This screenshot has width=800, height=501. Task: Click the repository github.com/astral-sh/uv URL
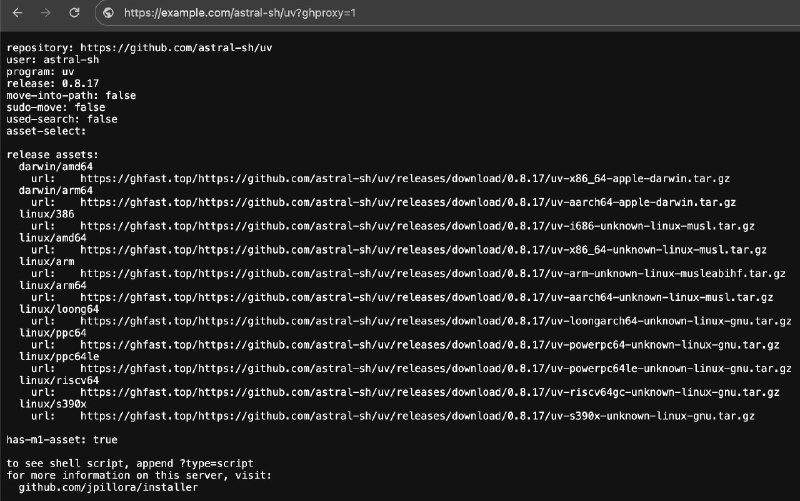[176, 48]
